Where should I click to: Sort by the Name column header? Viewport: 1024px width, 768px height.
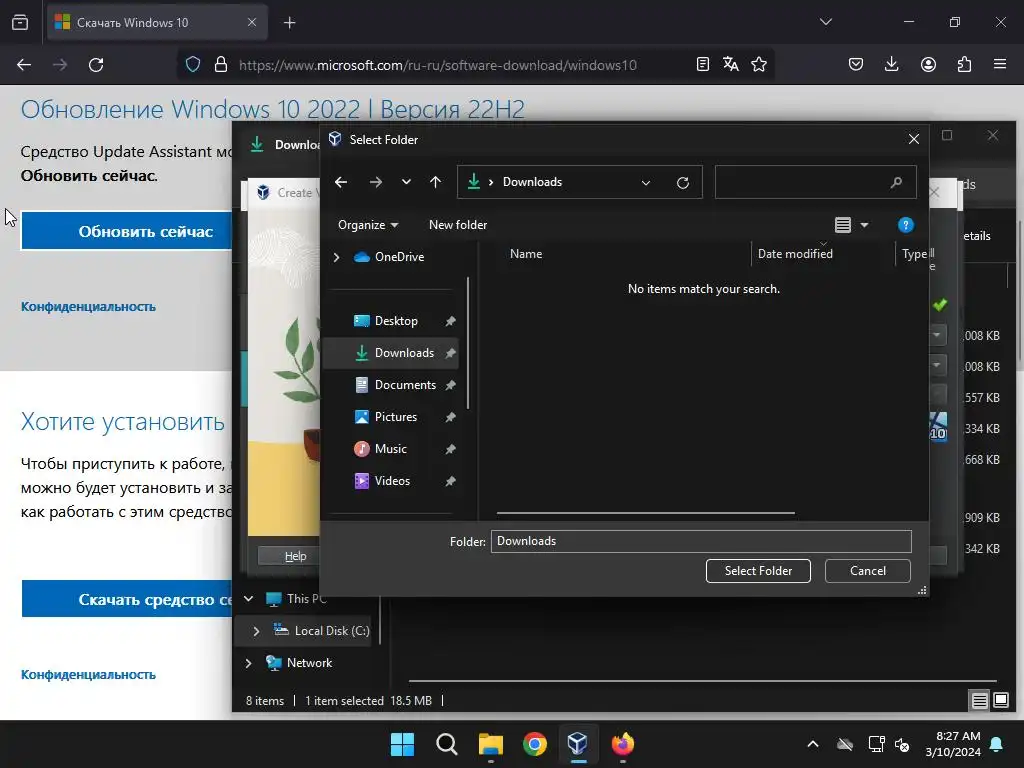click(x=526, y=254)
